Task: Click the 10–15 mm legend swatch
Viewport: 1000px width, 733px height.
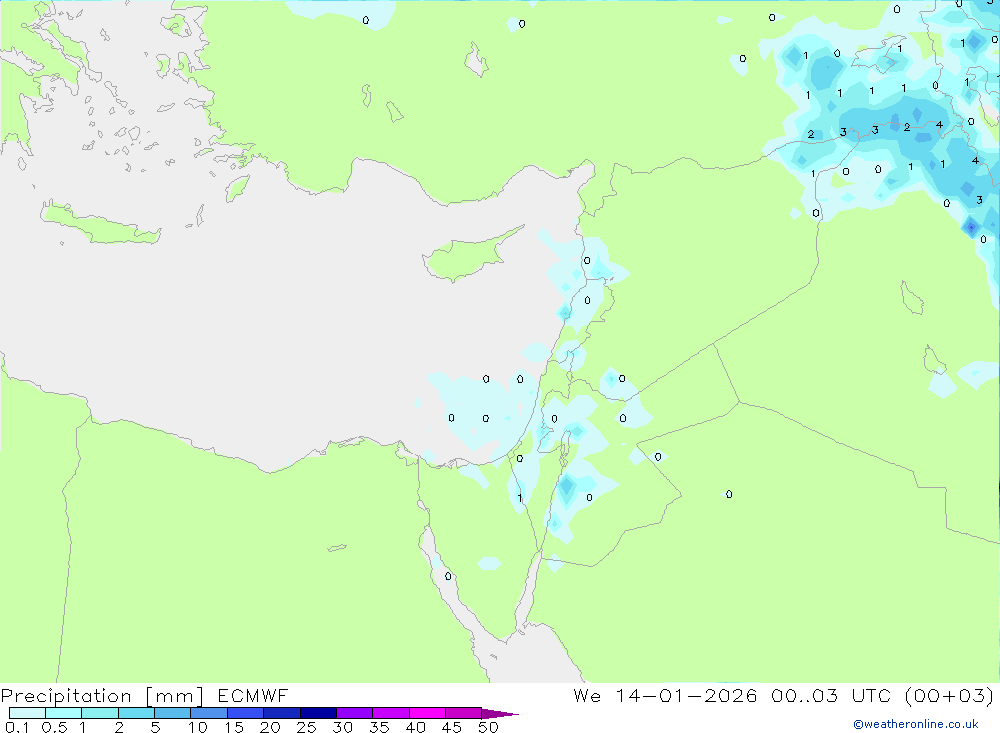Action: 209,713
